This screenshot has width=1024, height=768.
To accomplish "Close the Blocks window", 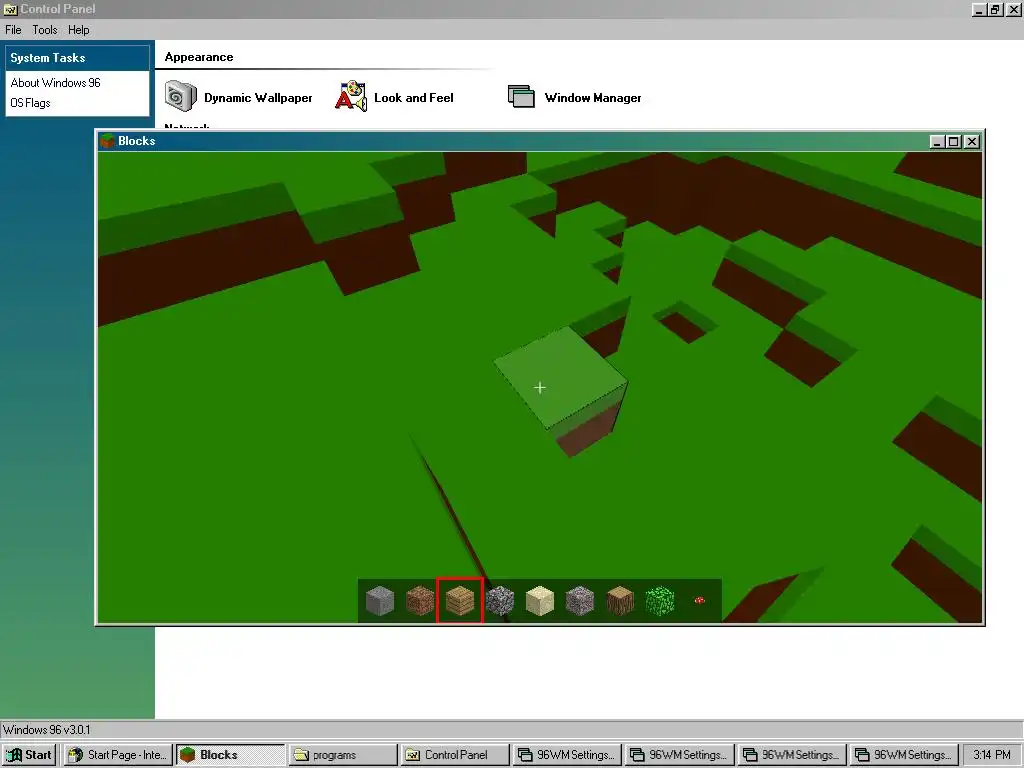I will pyautogui.click(x=972, y=142).
